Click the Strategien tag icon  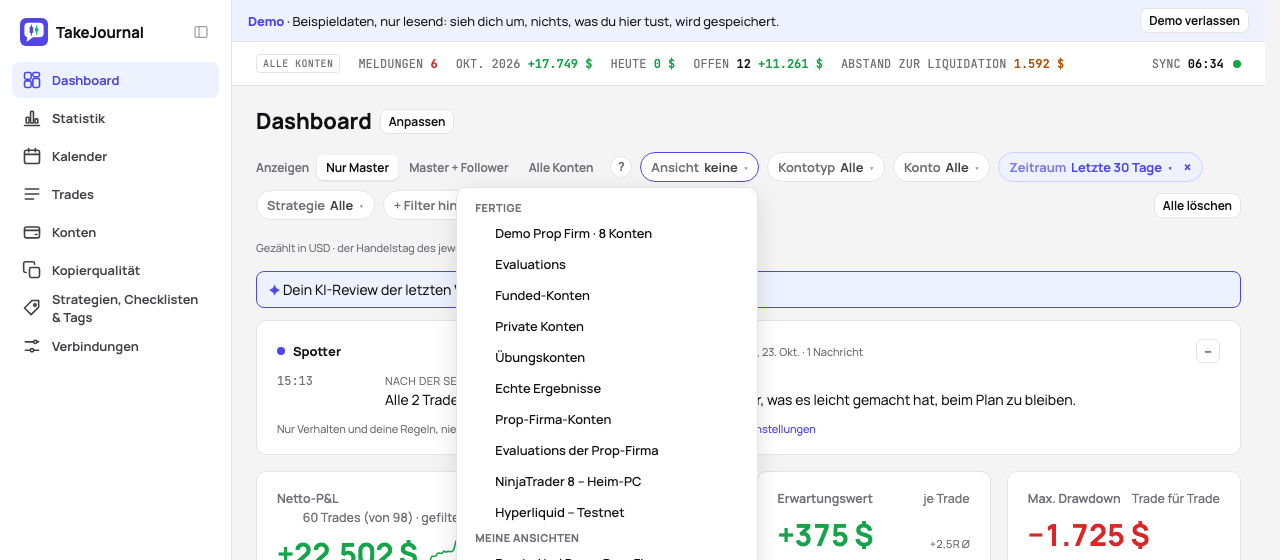[x=32, y=308]
